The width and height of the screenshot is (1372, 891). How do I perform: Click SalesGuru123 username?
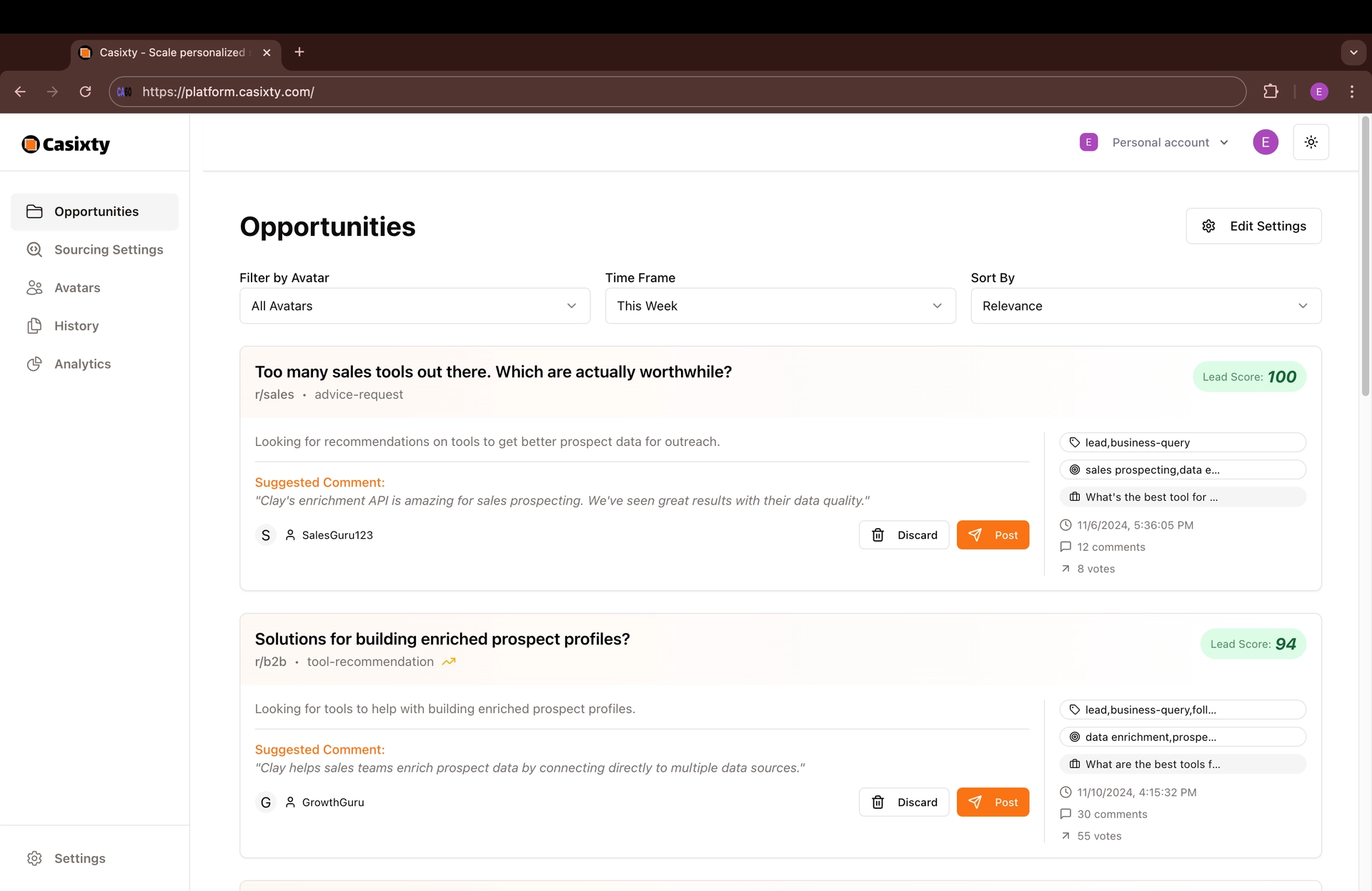pos(337,535)
